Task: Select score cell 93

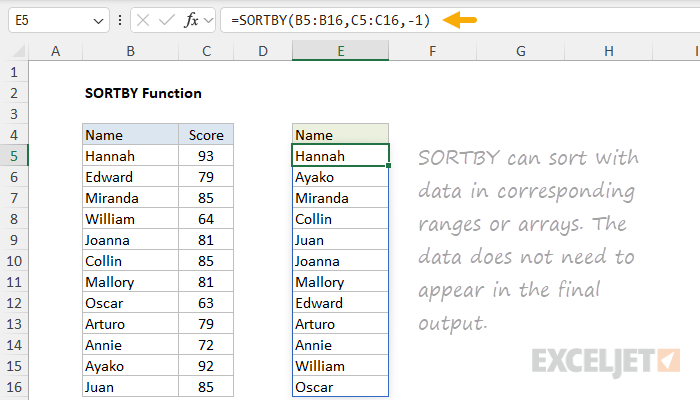Action: (x=206, y=156)
